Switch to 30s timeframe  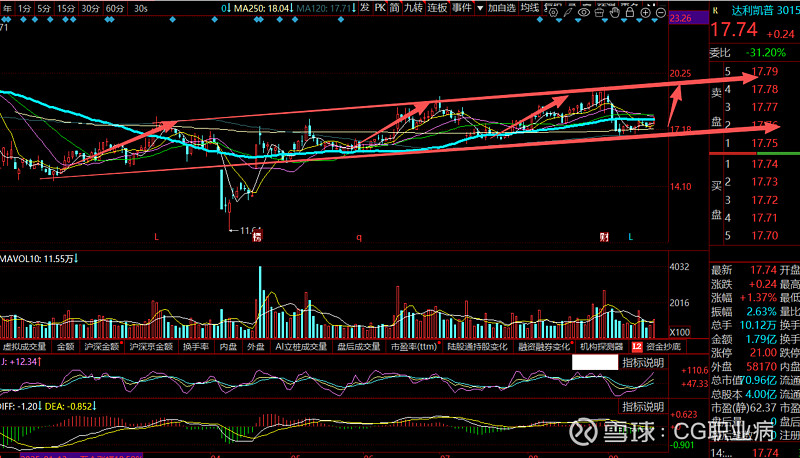(x=140, y=8)
